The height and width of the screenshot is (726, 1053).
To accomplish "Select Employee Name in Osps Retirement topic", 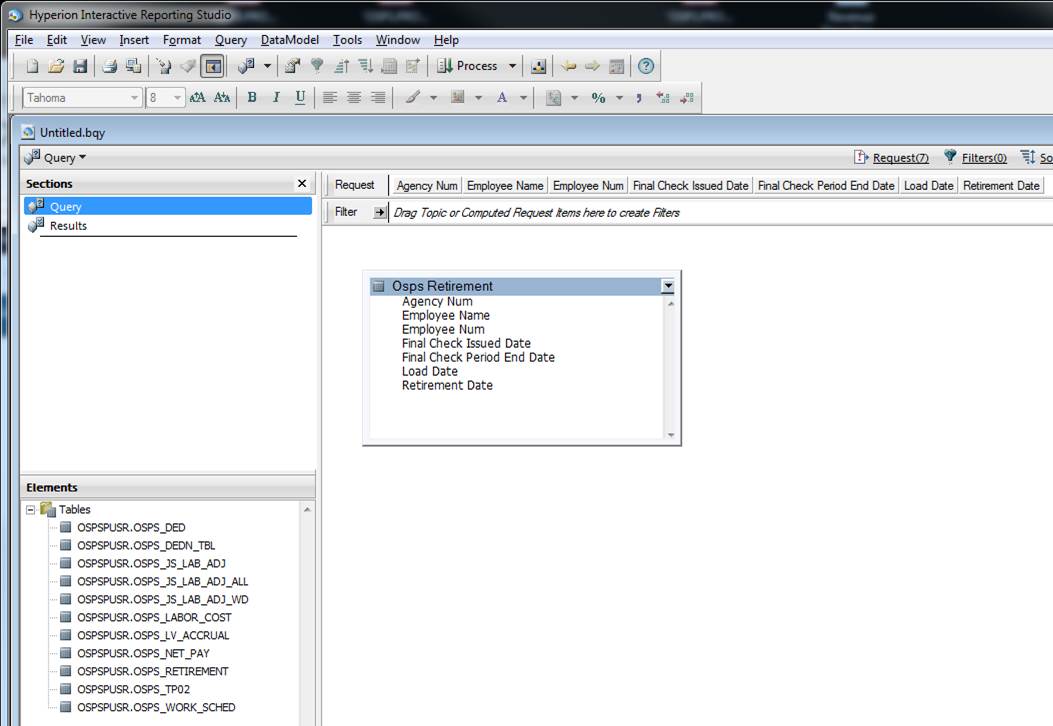I will 446,316.
